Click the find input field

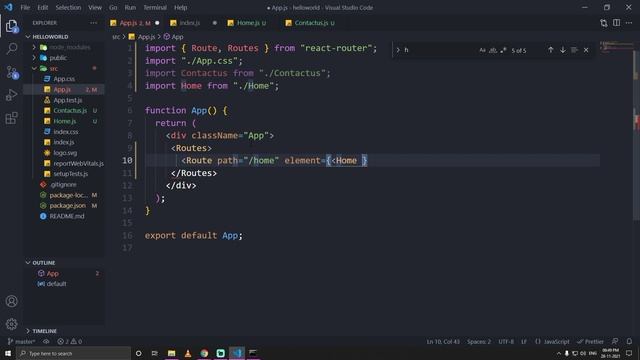click(x=439, y=50)
